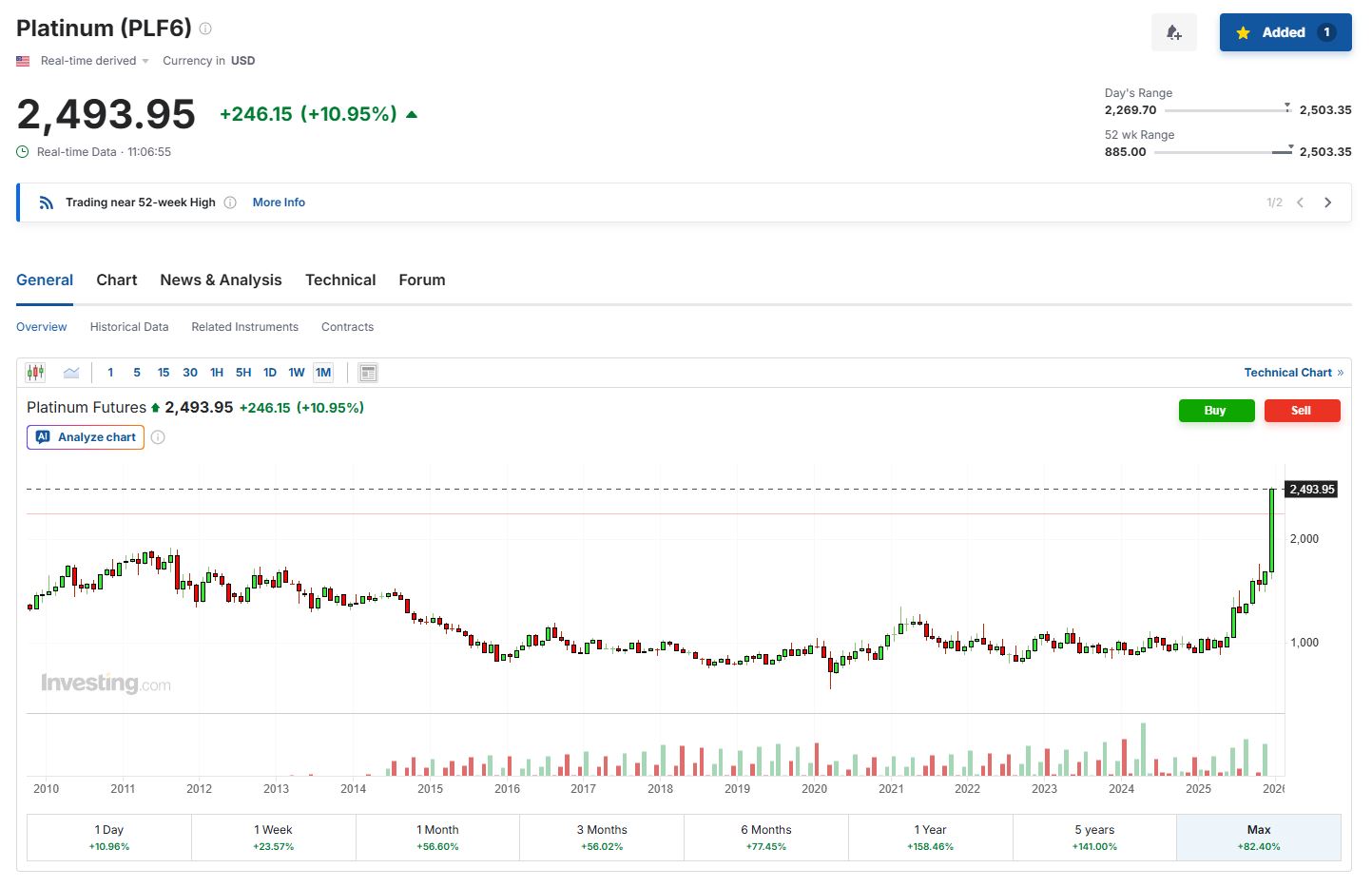This screenshot has height=887, width=1372.
Task: Open the News & Analysis tab
Action: tap(221, 280)
